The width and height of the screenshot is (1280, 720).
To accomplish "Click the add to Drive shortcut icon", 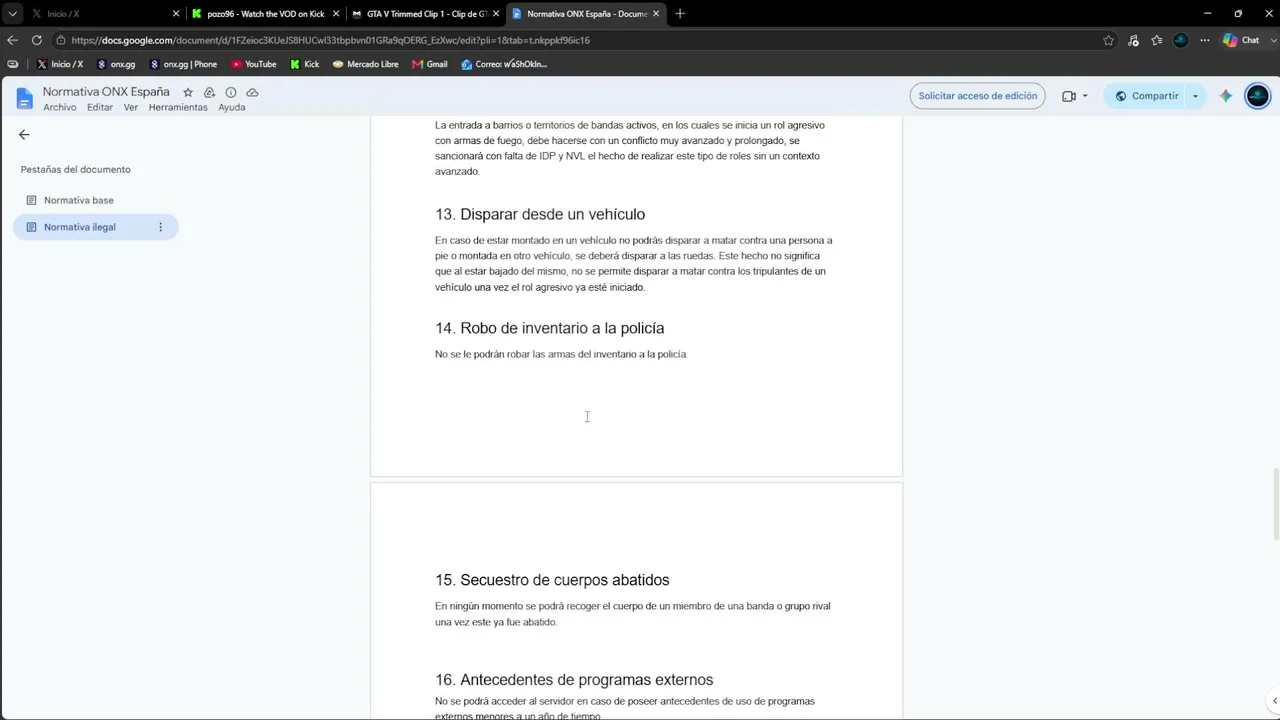I will pyautogui.click(x=209, y=92).
